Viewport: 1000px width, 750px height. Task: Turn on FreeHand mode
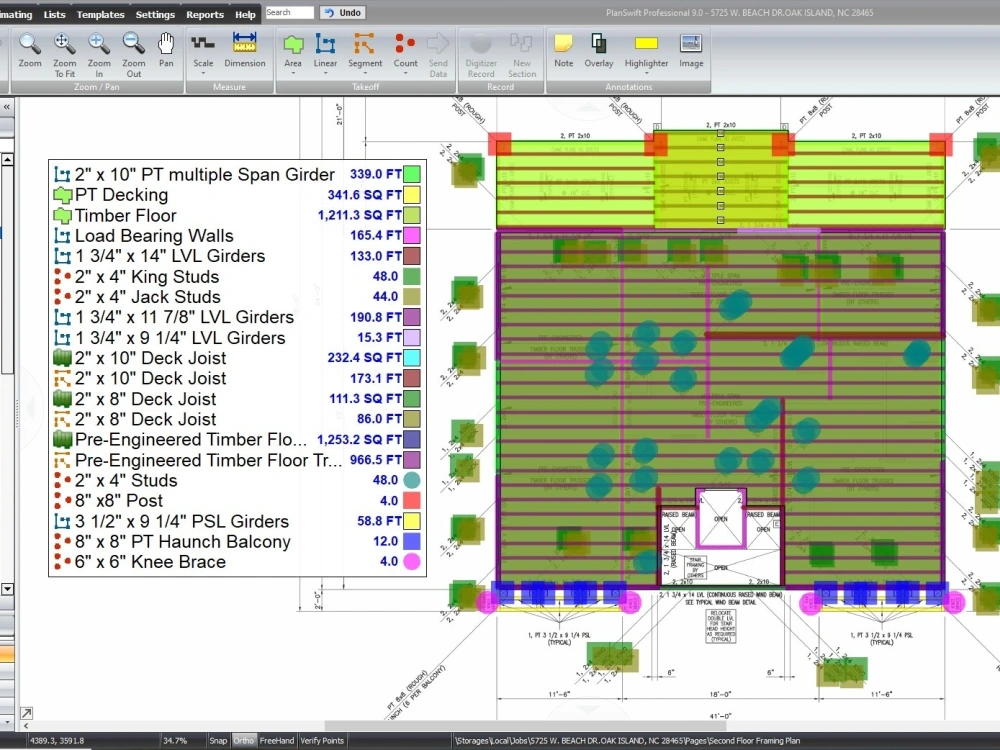pyautogui.click(x=276, y=741)
